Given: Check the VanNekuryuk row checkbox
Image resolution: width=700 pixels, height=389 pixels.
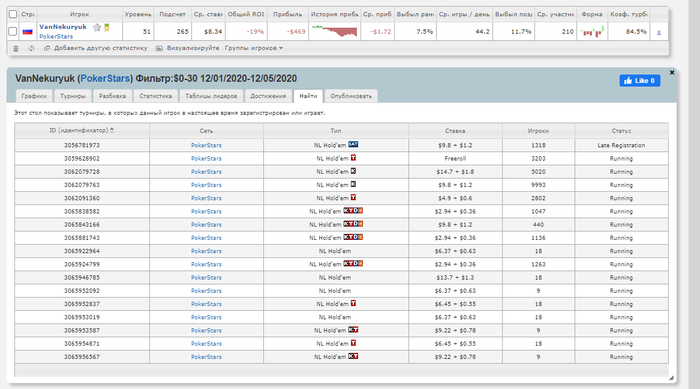Looking at the screenshot, I should (x=13, y=31).
